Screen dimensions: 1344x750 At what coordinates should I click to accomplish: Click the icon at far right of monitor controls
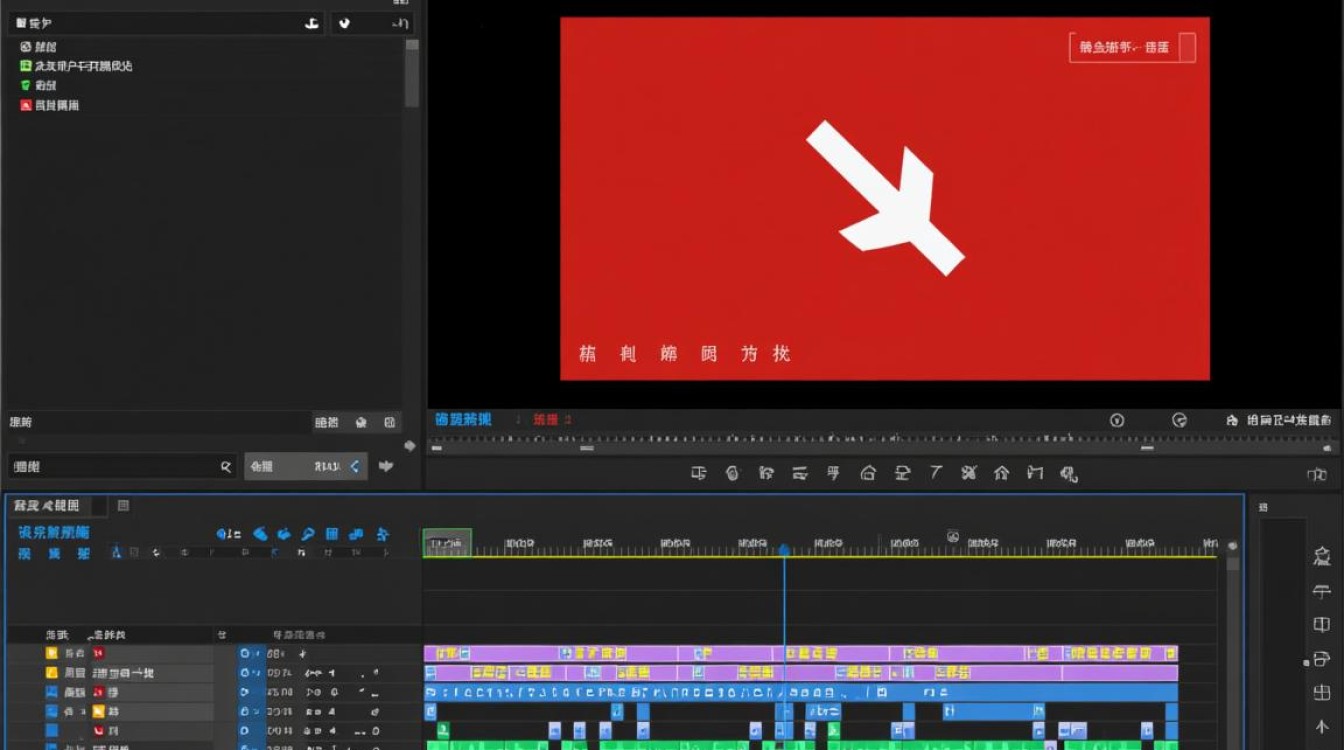pos(1317,474)
